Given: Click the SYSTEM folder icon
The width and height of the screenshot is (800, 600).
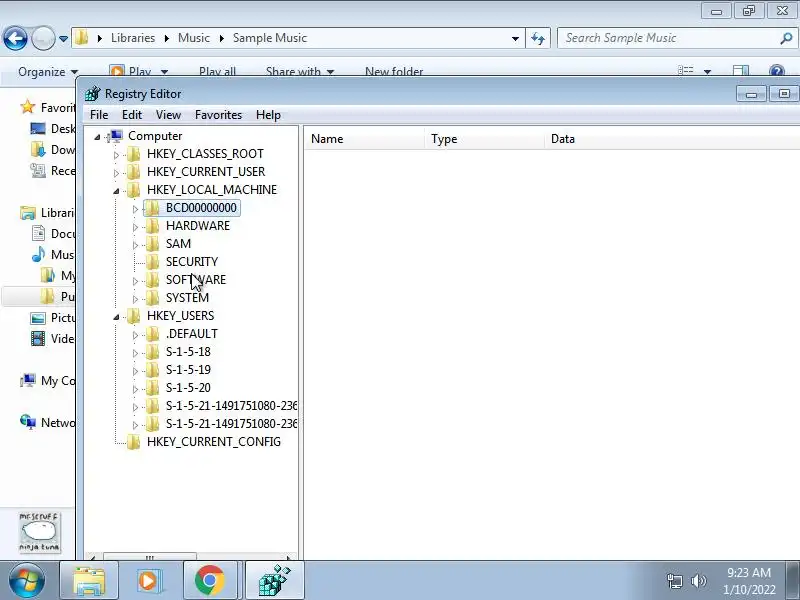Looking at the screenshot, I should (153, 297).
